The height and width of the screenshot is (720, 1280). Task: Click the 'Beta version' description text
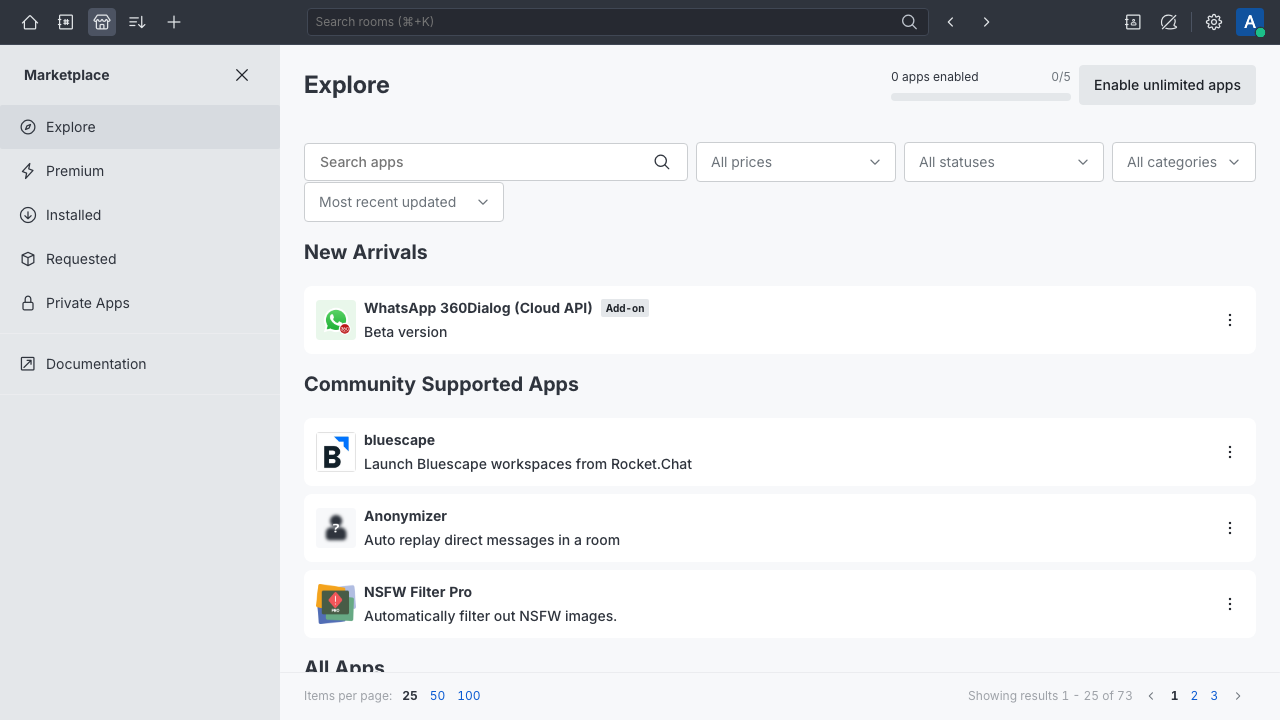(x=405, y=332)
